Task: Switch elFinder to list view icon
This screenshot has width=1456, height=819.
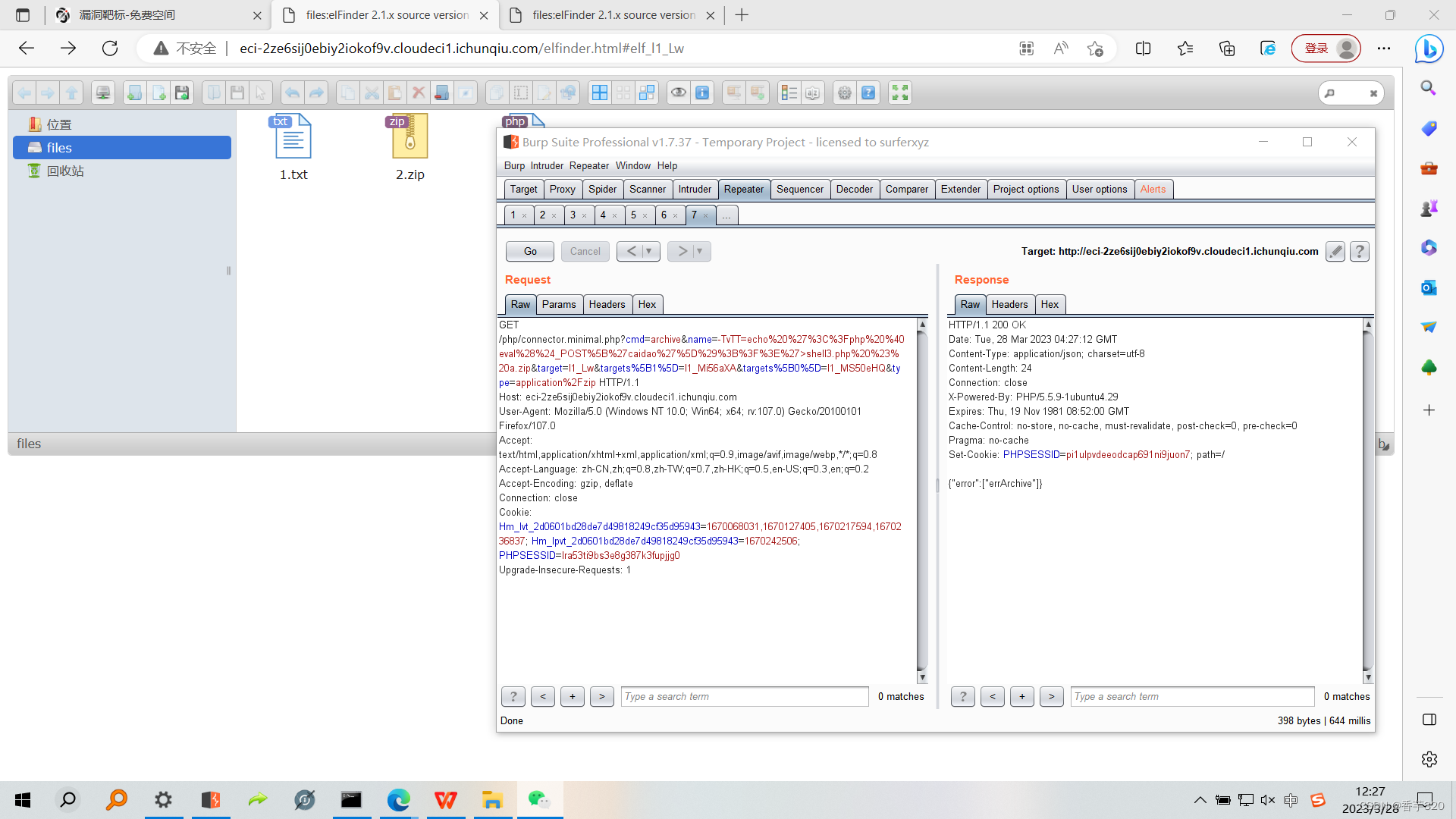Action: [x=789, y=93]
